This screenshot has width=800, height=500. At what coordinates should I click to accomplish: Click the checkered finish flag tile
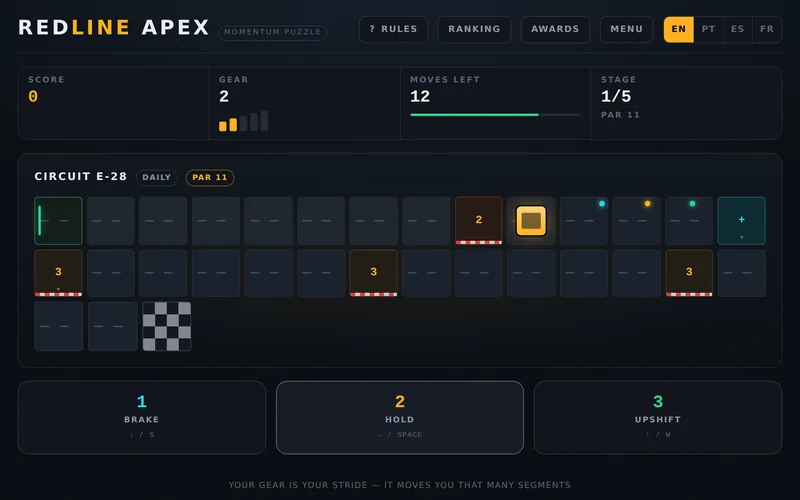click(167, 326)
